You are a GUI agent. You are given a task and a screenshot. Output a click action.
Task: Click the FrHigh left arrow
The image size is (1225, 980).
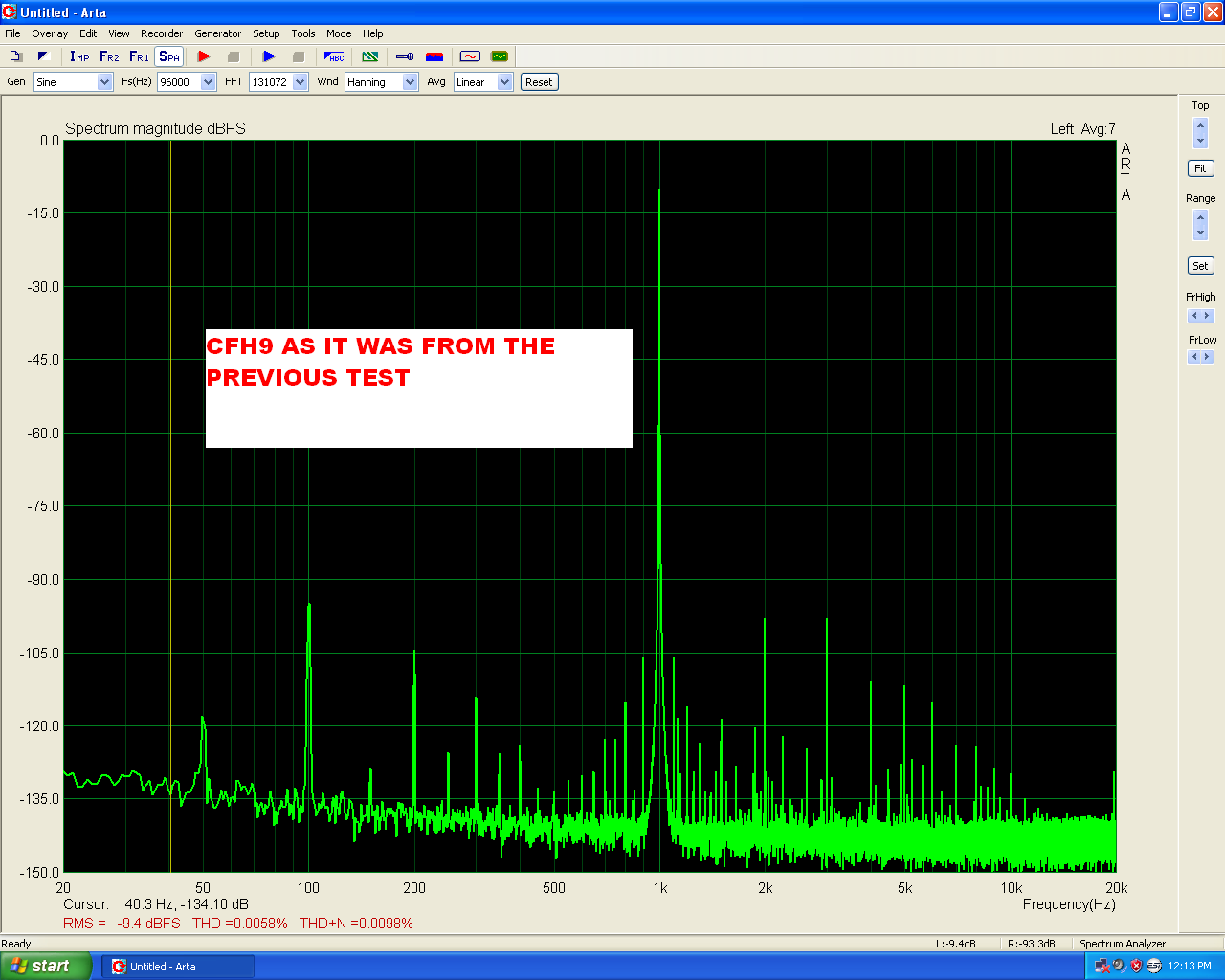coord(1193,316)
